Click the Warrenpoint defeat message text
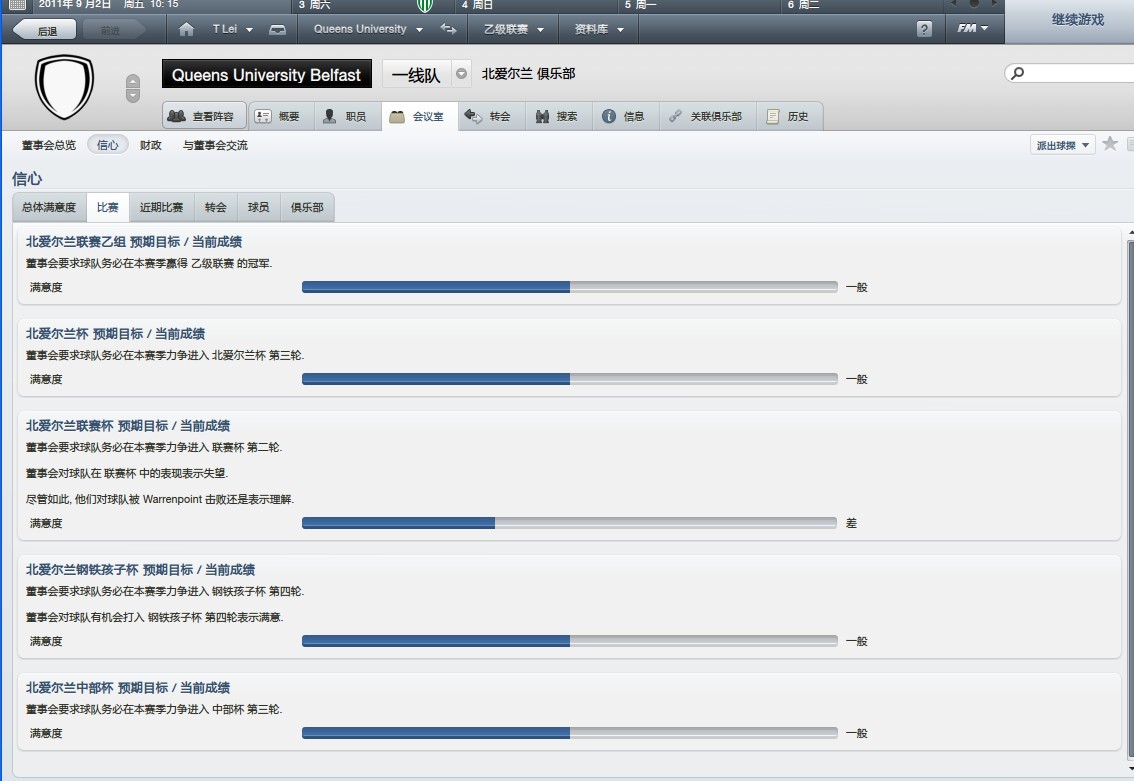Screen dimensions: 1134x781 [x=160, y=499]
